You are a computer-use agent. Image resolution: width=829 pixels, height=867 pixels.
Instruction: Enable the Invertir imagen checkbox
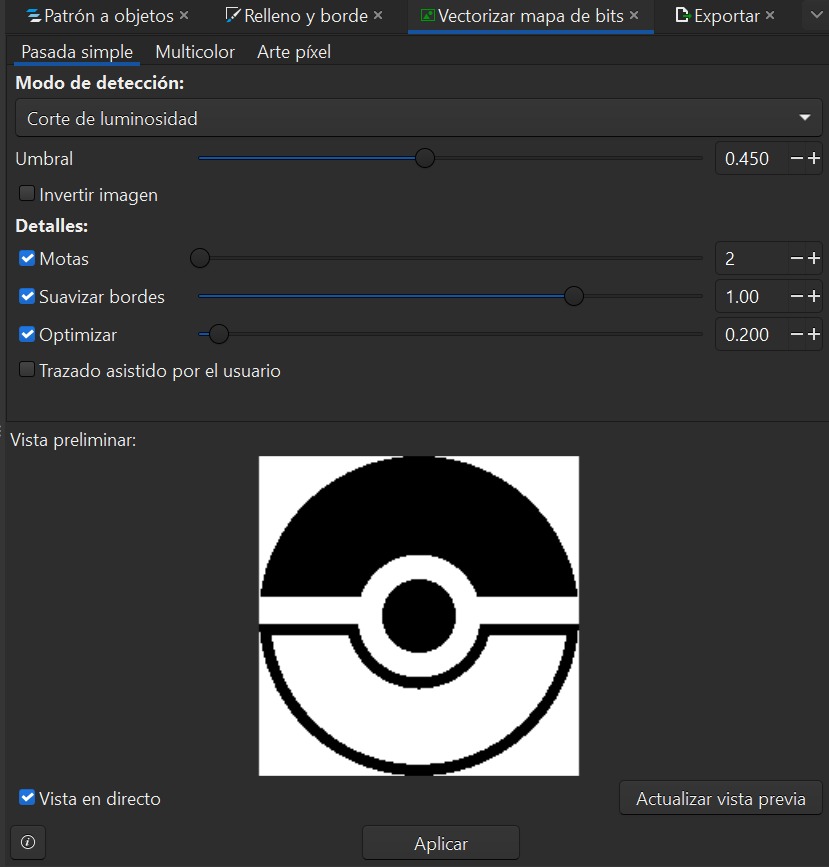pos(26,194)
